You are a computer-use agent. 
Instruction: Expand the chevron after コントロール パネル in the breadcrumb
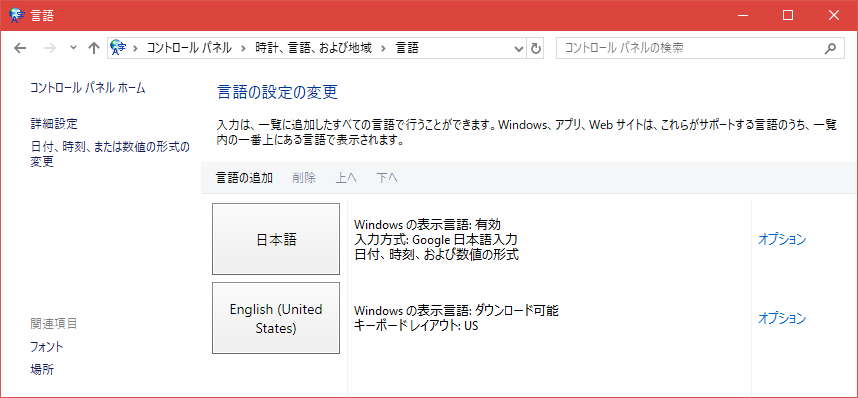pos(244,48)
